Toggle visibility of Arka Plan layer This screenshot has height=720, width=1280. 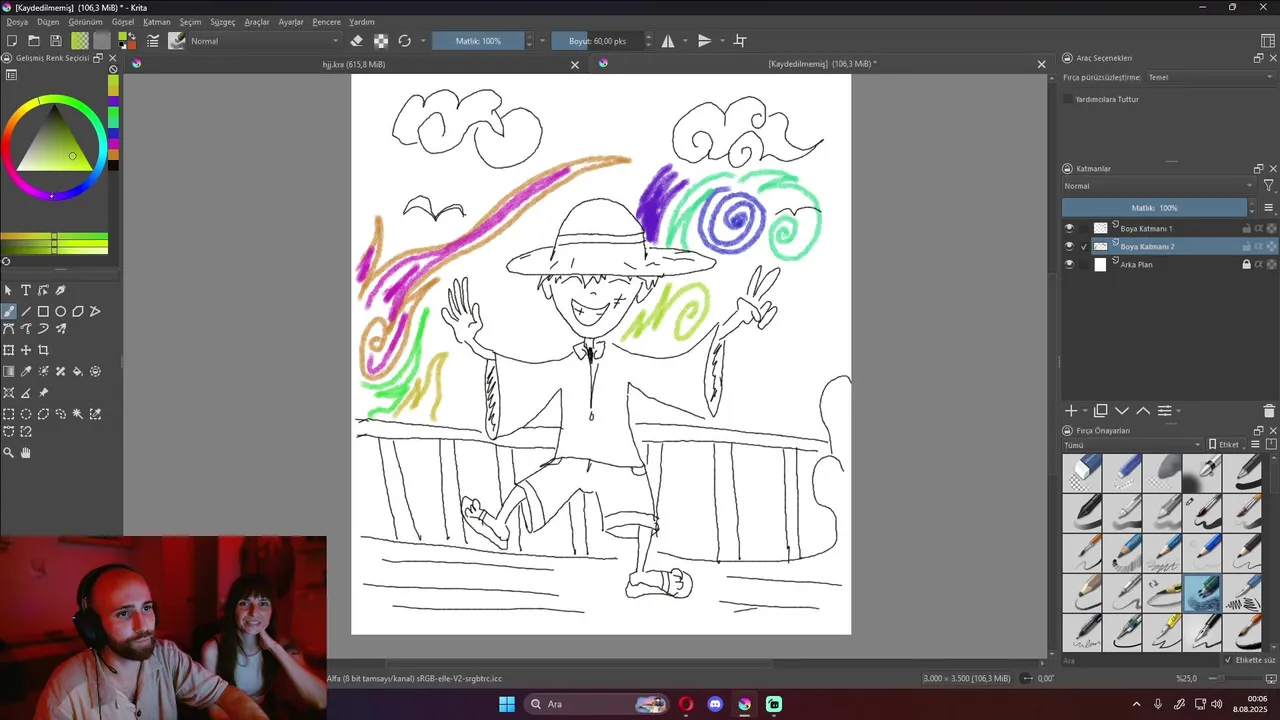click(1069, 265)
